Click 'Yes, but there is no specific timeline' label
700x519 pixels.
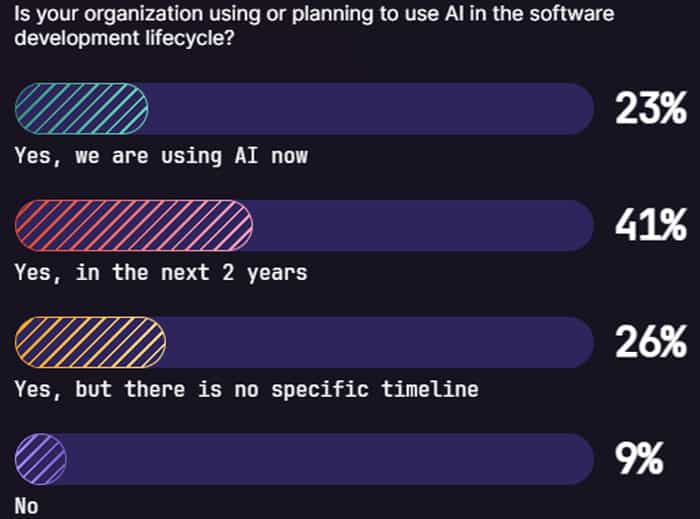pos(246,390)
